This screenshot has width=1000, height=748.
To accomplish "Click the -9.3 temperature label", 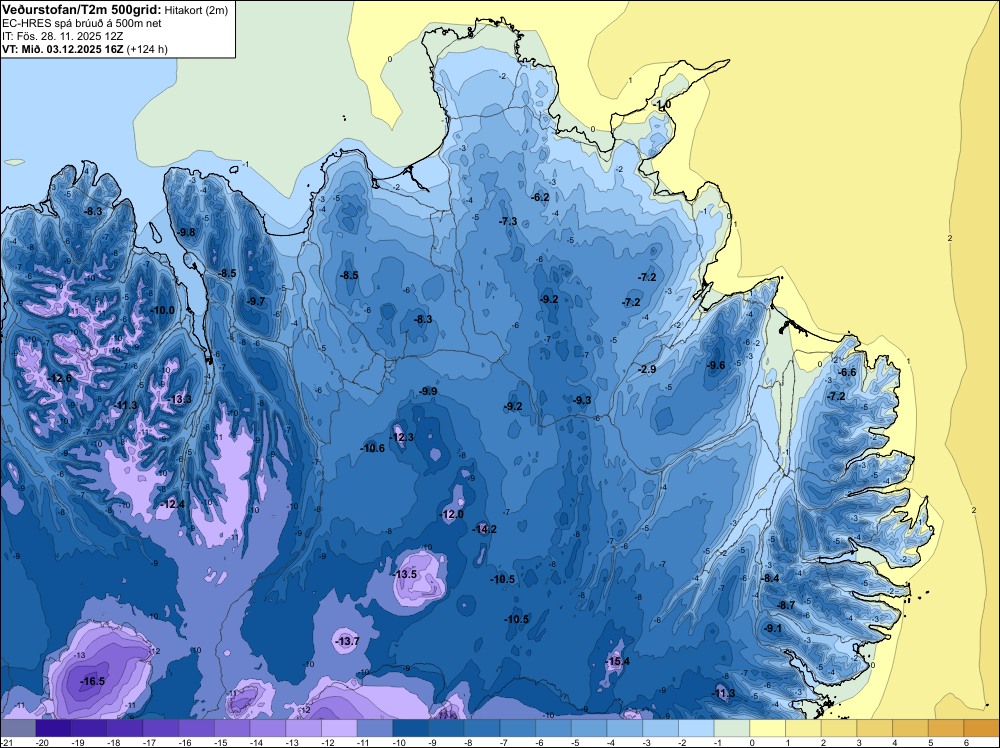I will (582, 400).
